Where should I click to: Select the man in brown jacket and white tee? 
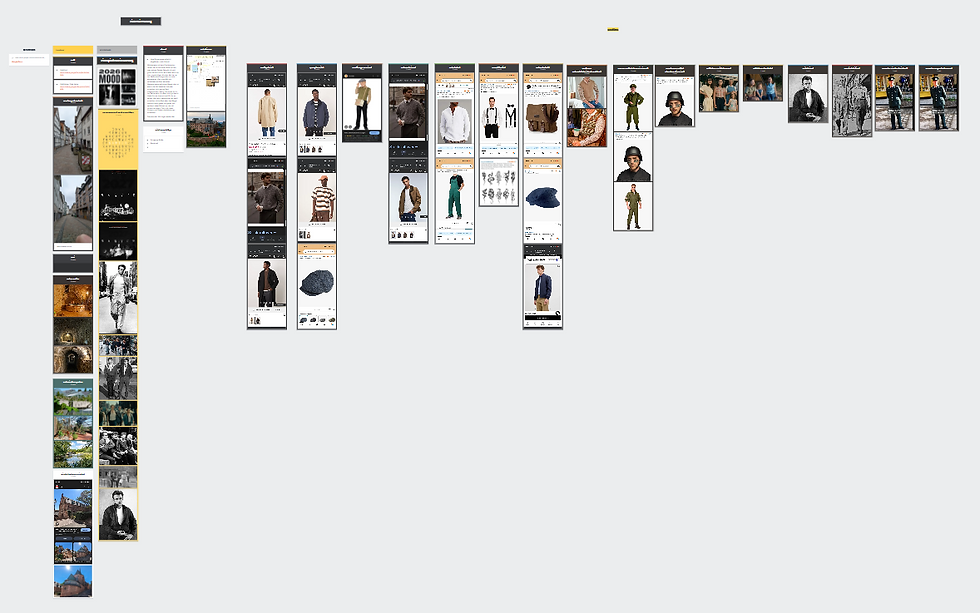click(408, 199)
